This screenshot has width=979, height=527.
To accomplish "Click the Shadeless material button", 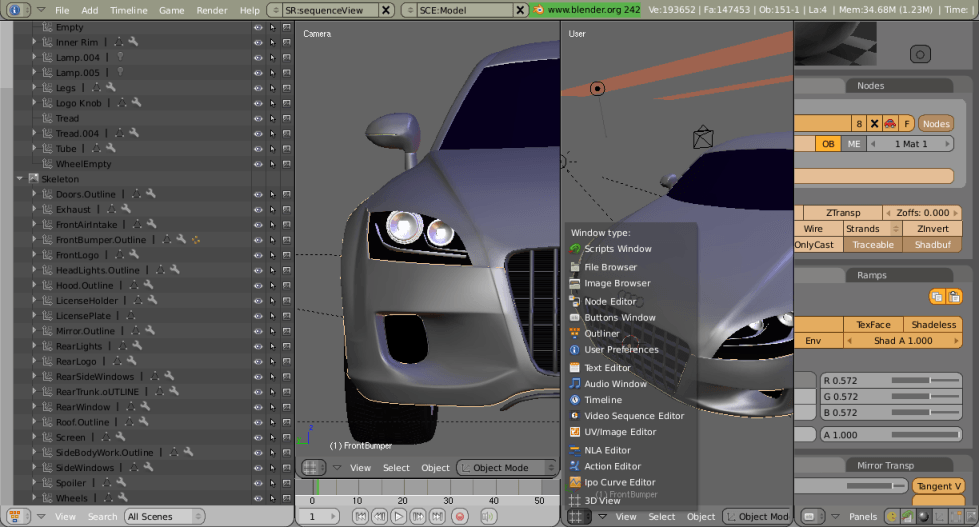I will click(x=932, y=324).
